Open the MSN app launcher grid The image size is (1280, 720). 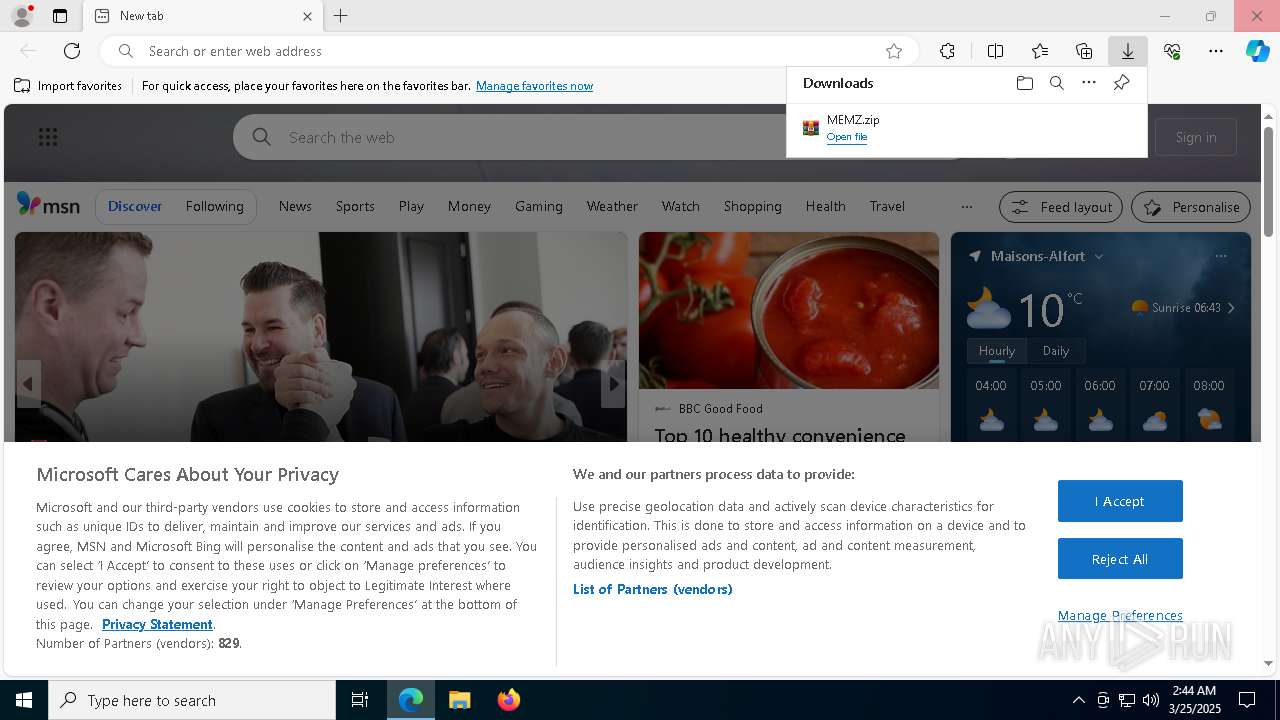point(48,137)
